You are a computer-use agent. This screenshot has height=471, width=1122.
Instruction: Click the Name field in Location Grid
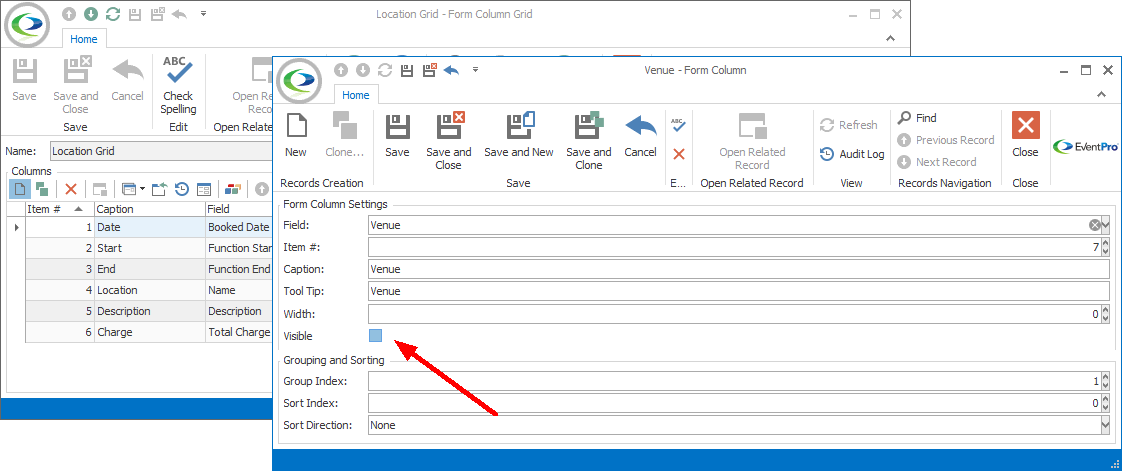click(x=161, y=152)
